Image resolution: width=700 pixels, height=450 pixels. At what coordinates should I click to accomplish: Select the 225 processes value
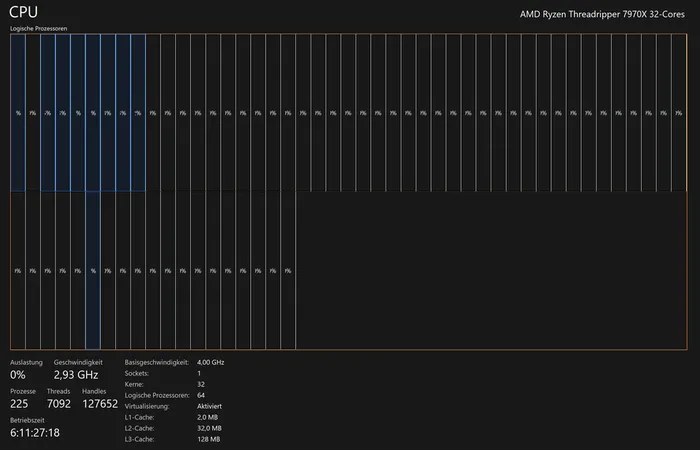19,404
